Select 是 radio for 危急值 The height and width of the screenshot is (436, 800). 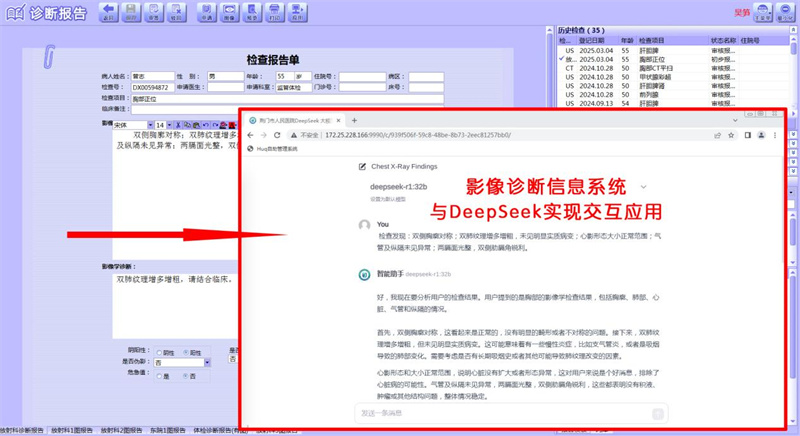click(x=159, y=376)
